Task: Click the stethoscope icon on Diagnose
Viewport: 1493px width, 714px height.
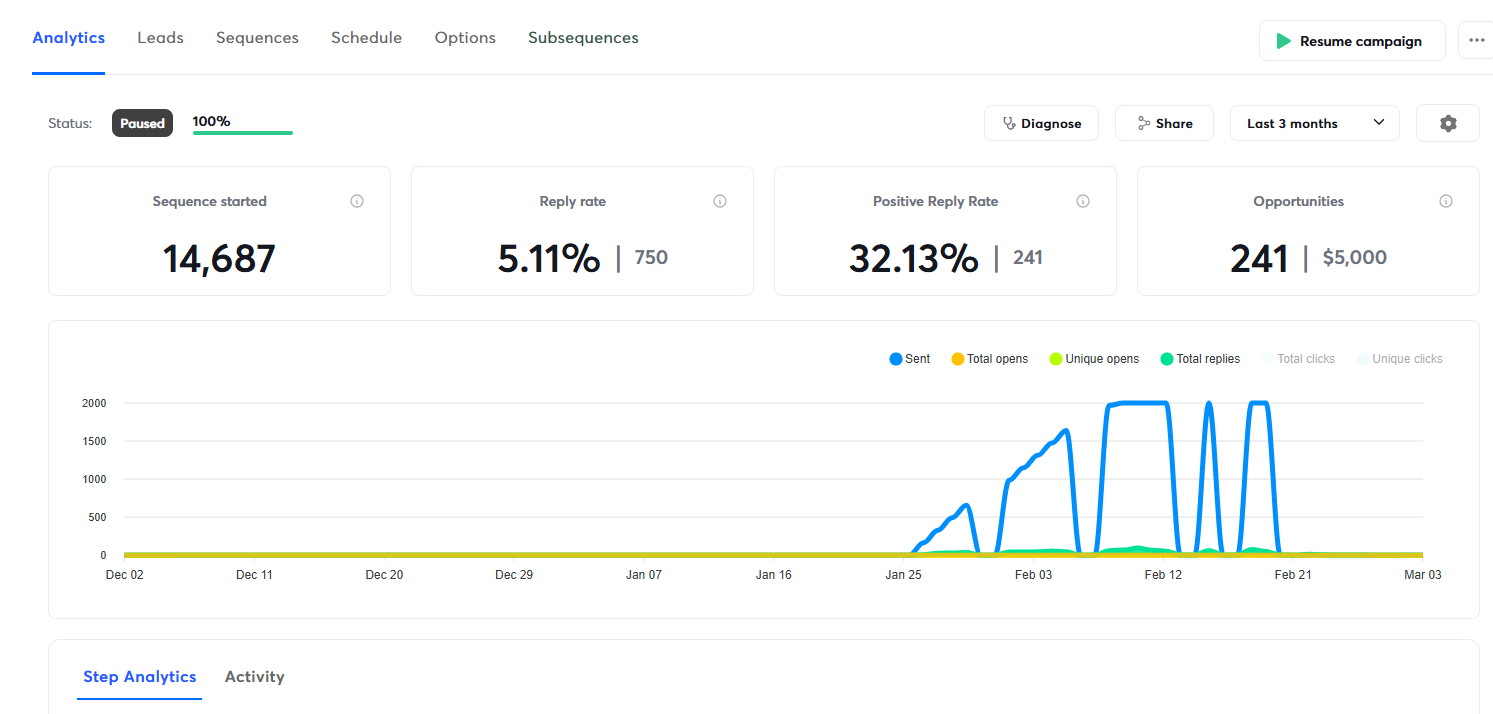Action: (1008, 124)
